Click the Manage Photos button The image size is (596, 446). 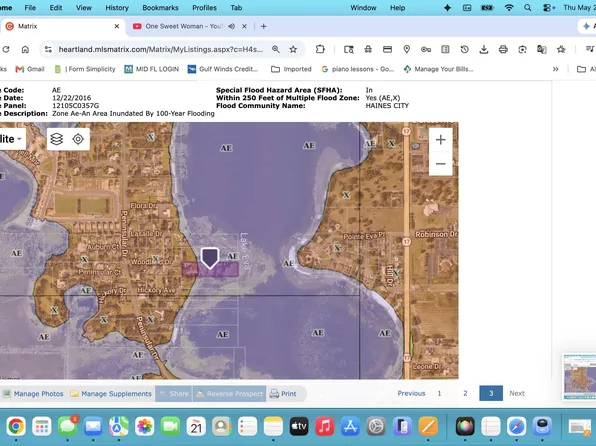tap(33, 394)
